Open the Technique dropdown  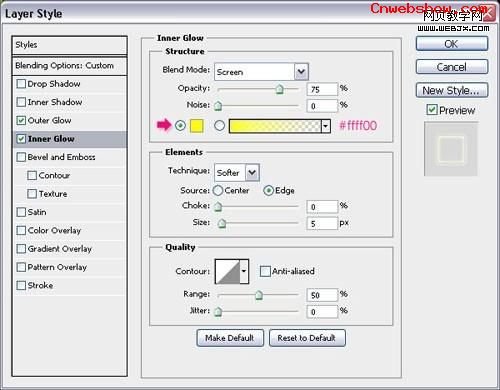point(252,173)
